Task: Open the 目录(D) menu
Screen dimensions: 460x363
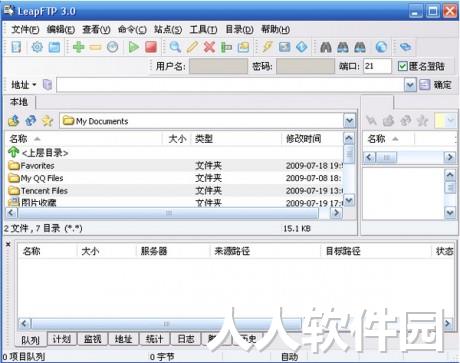Action: (239, 30)
